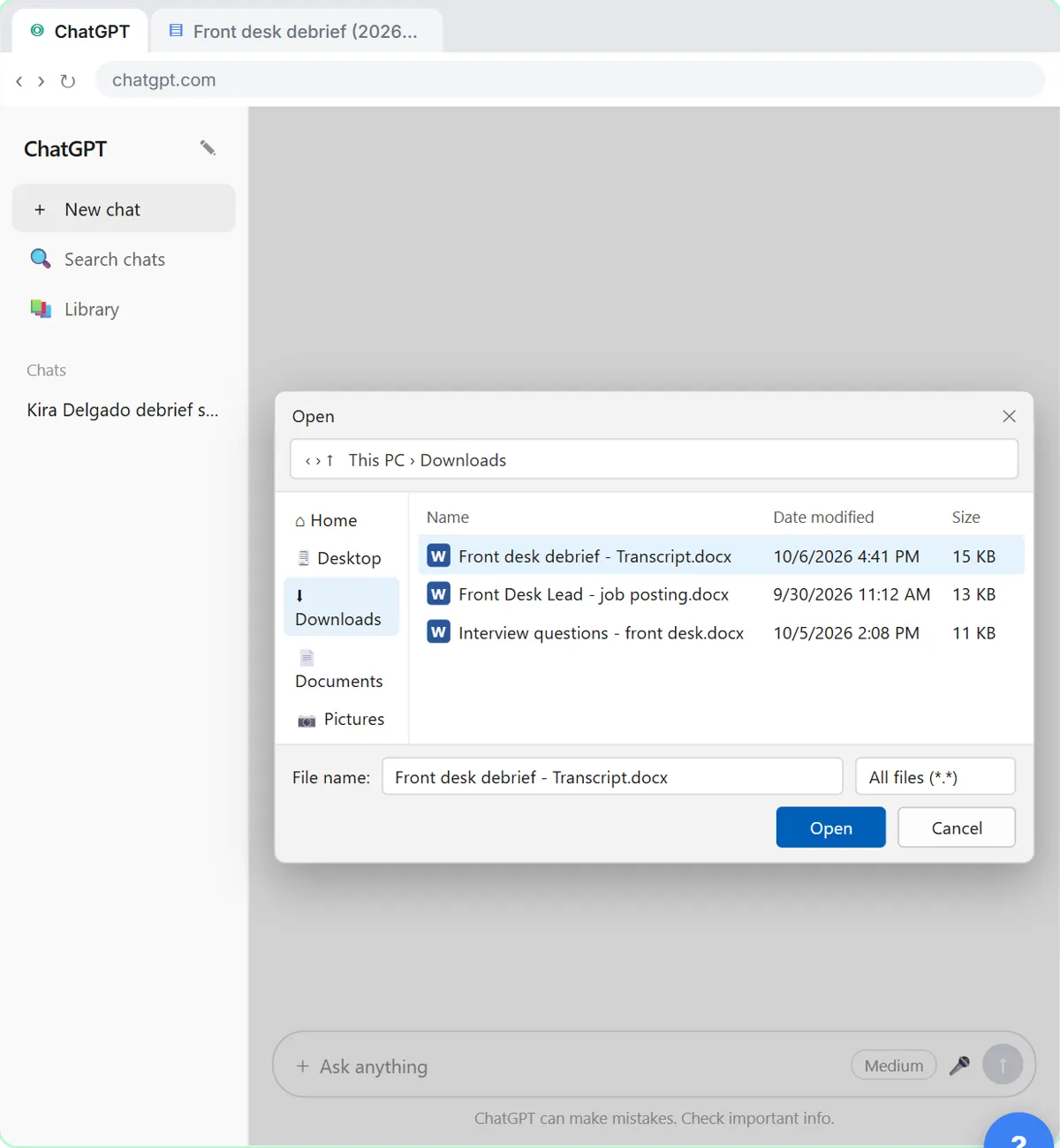Open Search chats in the sidebar
The height and width of the screenshot is (1148, 1060).
point(124,259)
